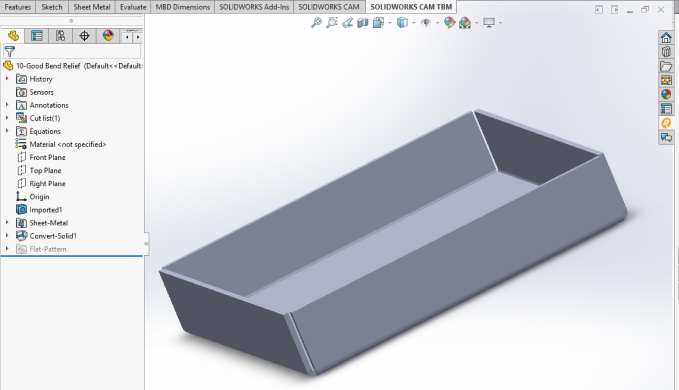The image size is (679, 390).
Task: Open Appearances, Scenes and Decals pane
Action: (666, 94)
